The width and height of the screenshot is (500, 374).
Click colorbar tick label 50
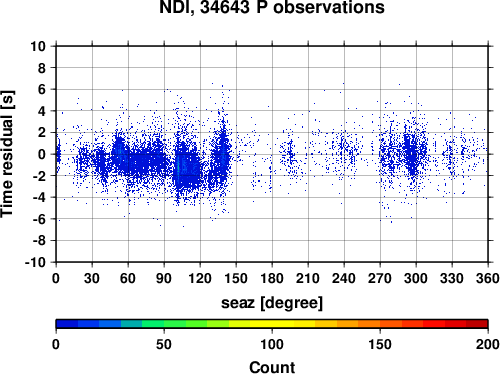coord(164,344)
